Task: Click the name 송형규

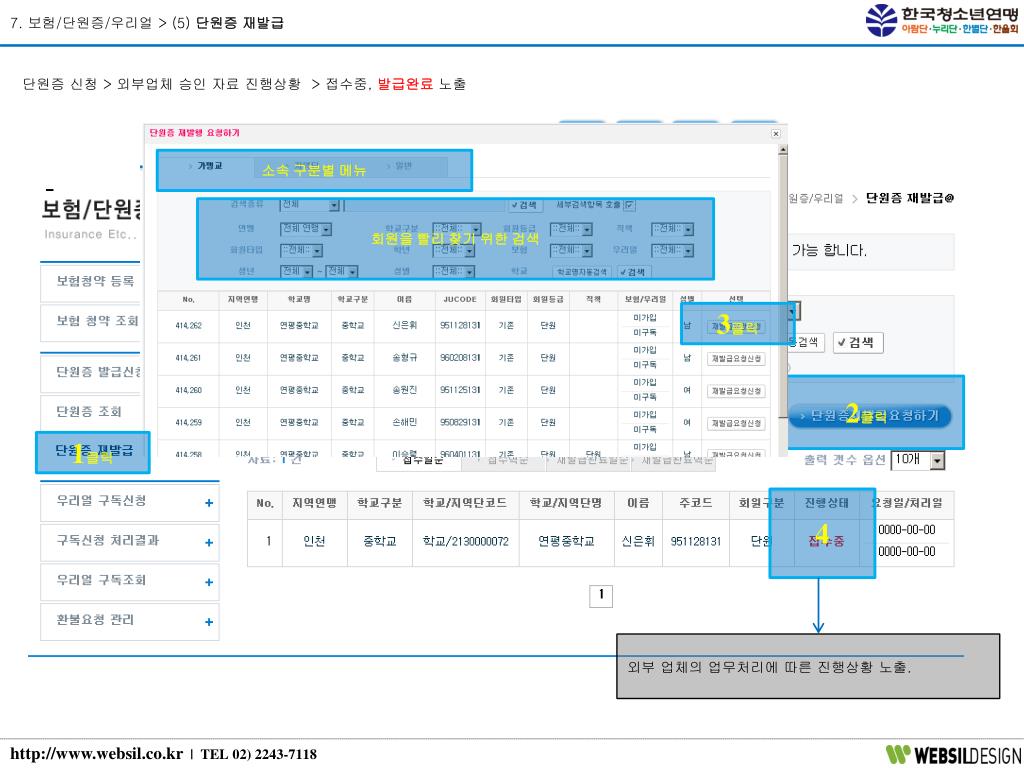Action: coord(404,358)
